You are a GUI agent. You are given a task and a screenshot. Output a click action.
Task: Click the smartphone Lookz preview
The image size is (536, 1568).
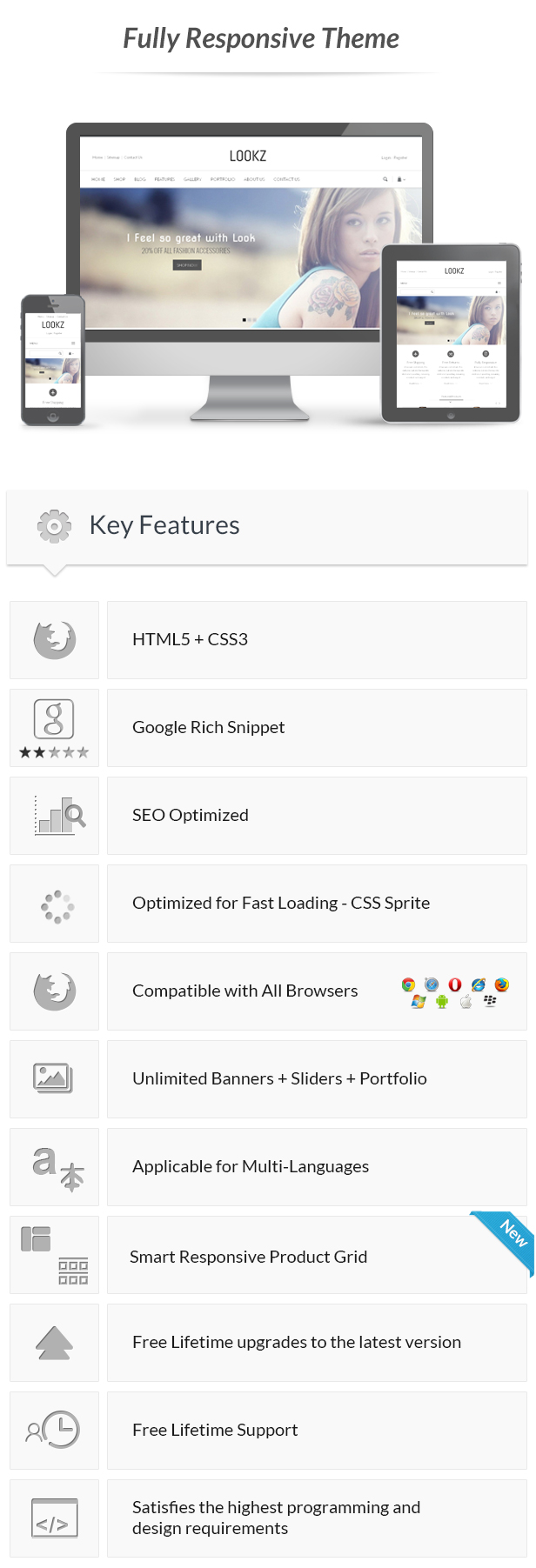pyautogui.click(x=53, y=360)
